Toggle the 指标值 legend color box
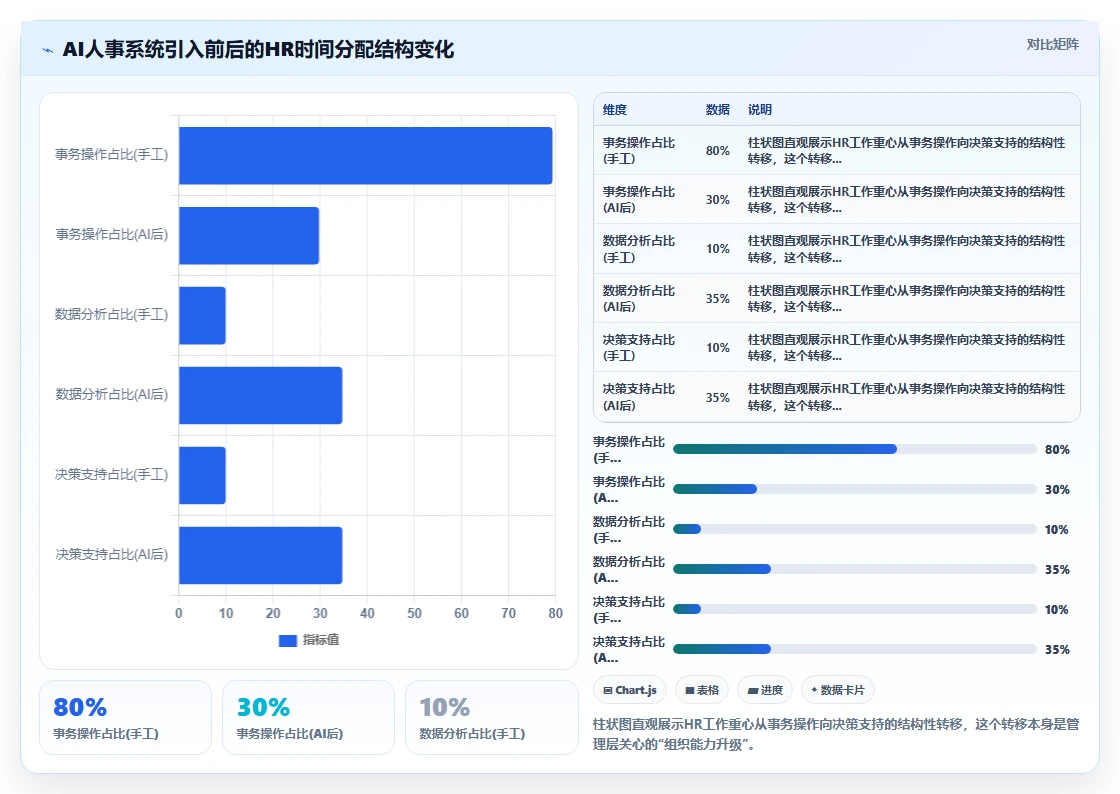 point(287,640)
